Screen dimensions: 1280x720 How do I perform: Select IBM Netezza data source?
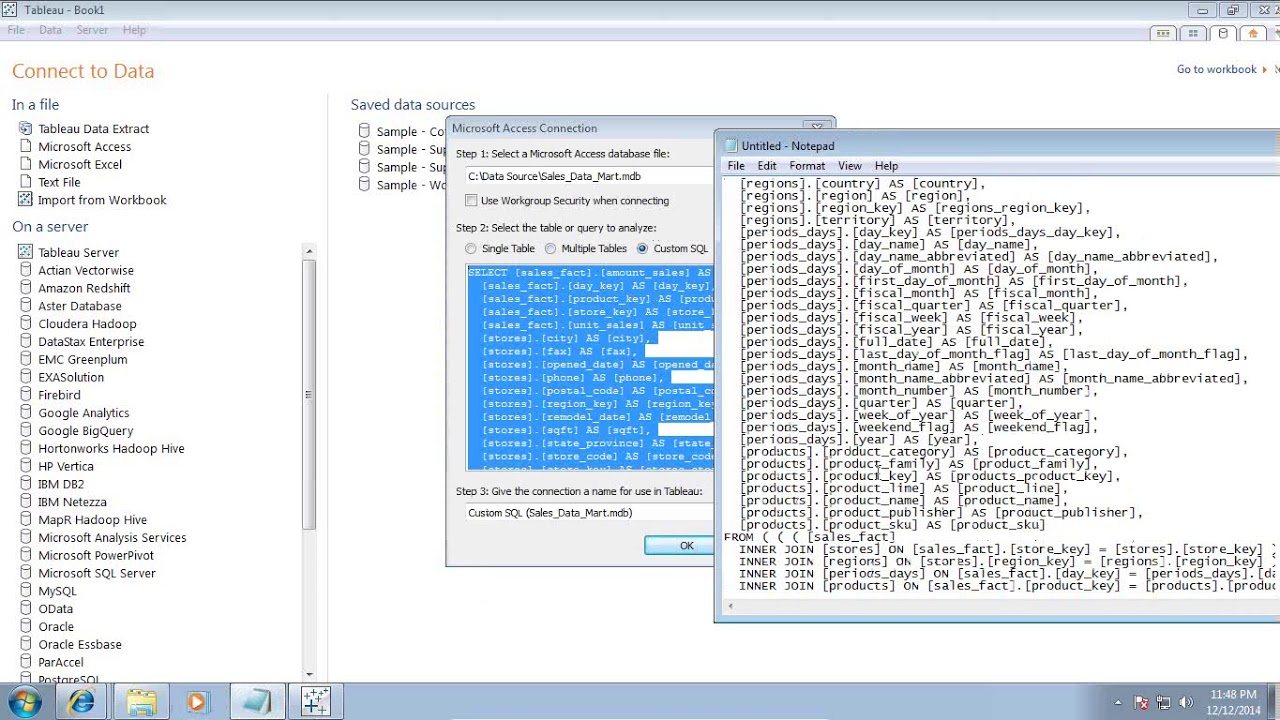pos(72,502)
